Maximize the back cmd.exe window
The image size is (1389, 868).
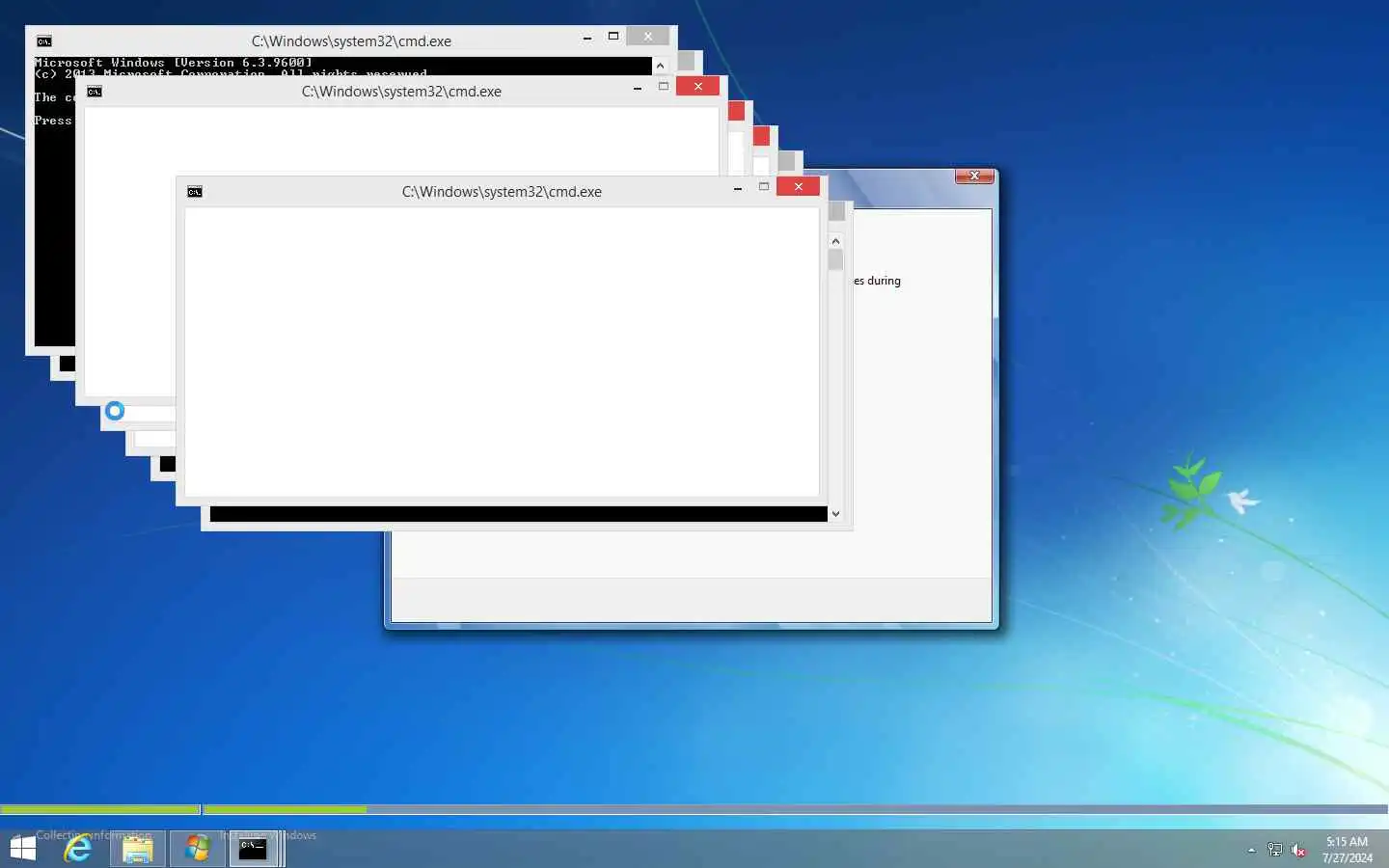click(x=613, y=37)
